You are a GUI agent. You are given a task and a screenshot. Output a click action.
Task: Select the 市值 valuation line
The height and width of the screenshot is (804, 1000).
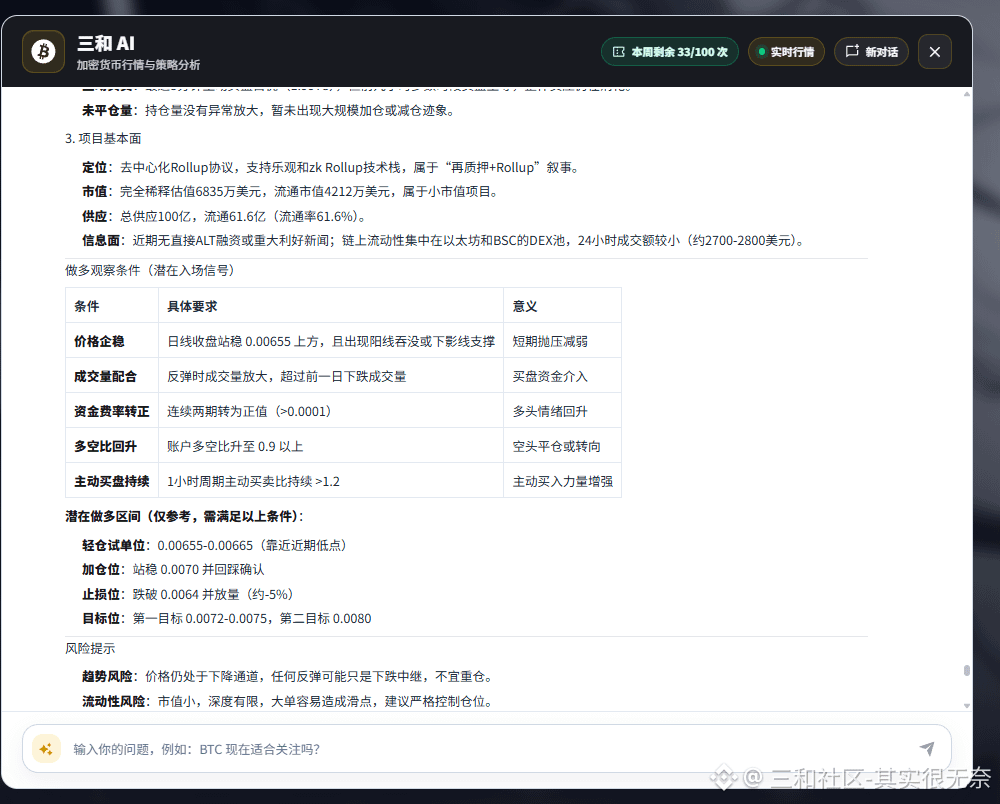tap(292, 191)
